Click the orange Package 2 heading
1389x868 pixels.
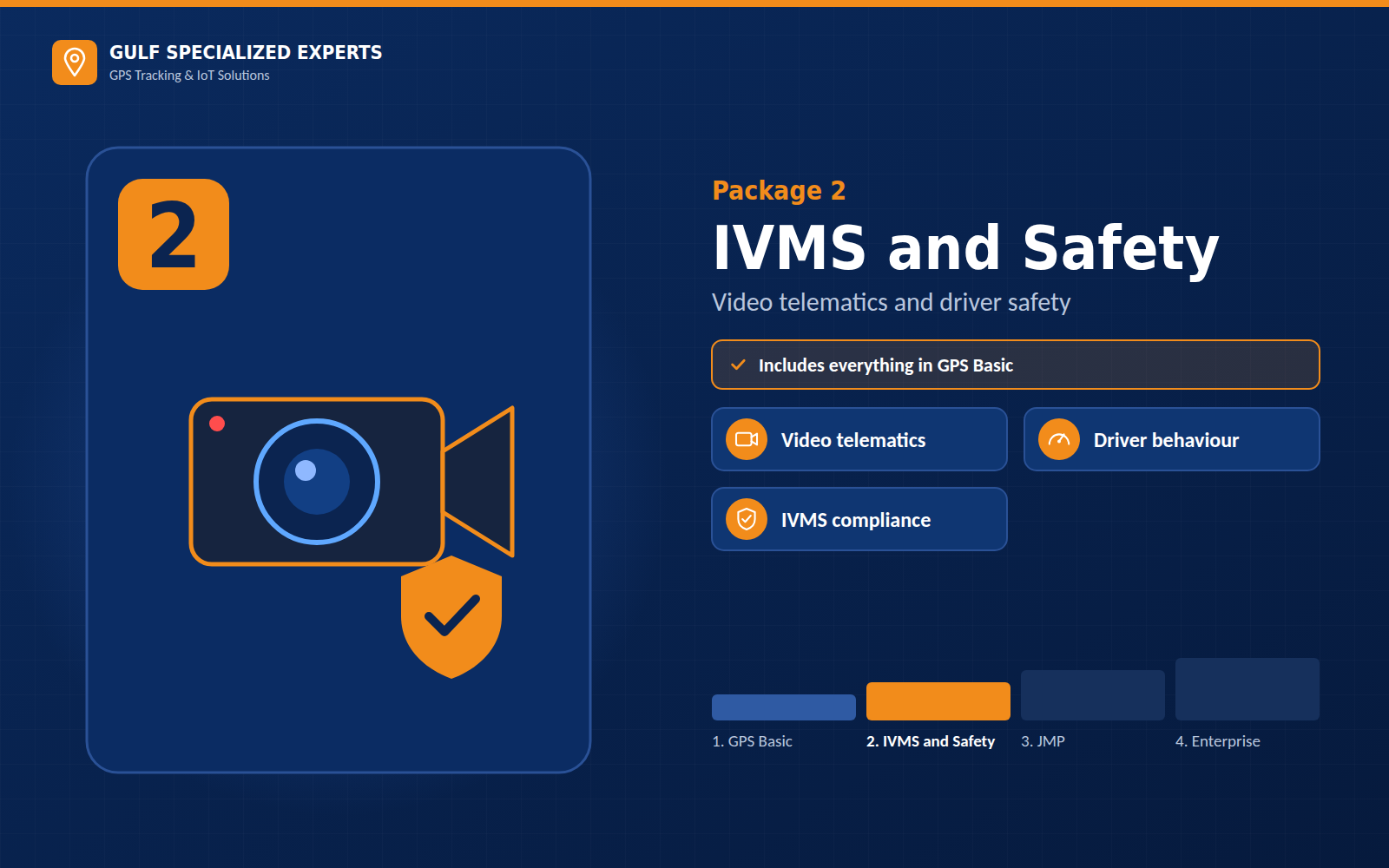click(779, 190)
